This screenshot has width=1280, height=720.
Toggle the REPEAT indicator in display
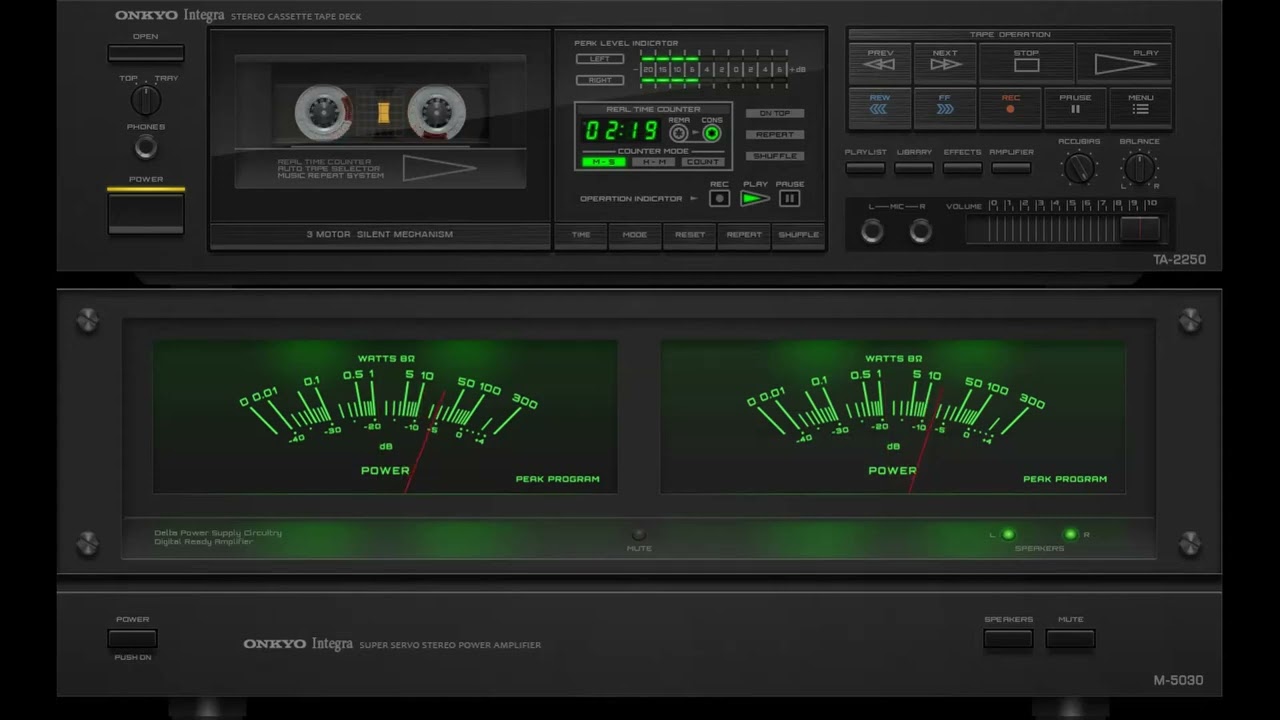tap(775, 134)
